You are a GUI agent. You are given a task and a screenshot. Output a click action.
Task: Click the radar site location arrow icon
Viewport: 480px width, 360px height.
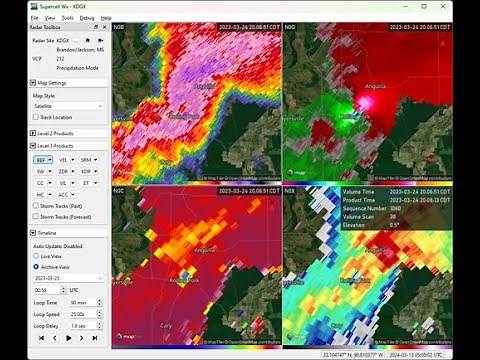coord(100,40)
